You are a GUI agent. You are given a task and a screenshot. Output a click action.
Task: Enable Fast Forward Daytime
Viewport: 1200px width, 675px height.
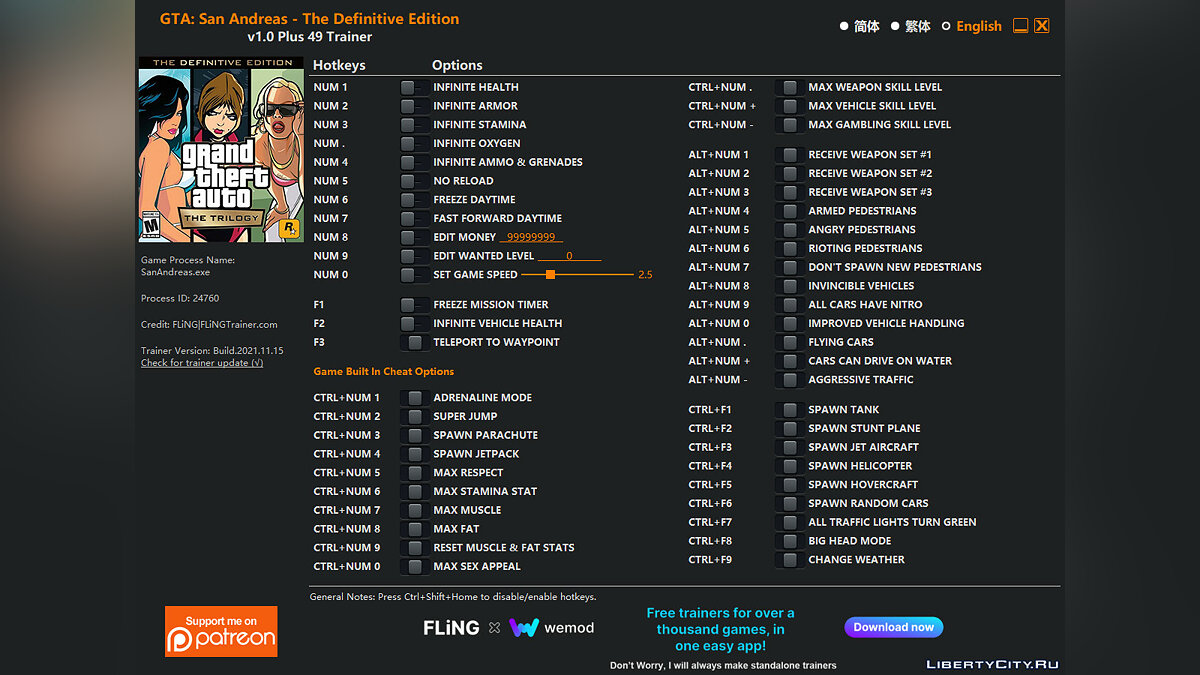click(414, 218)
